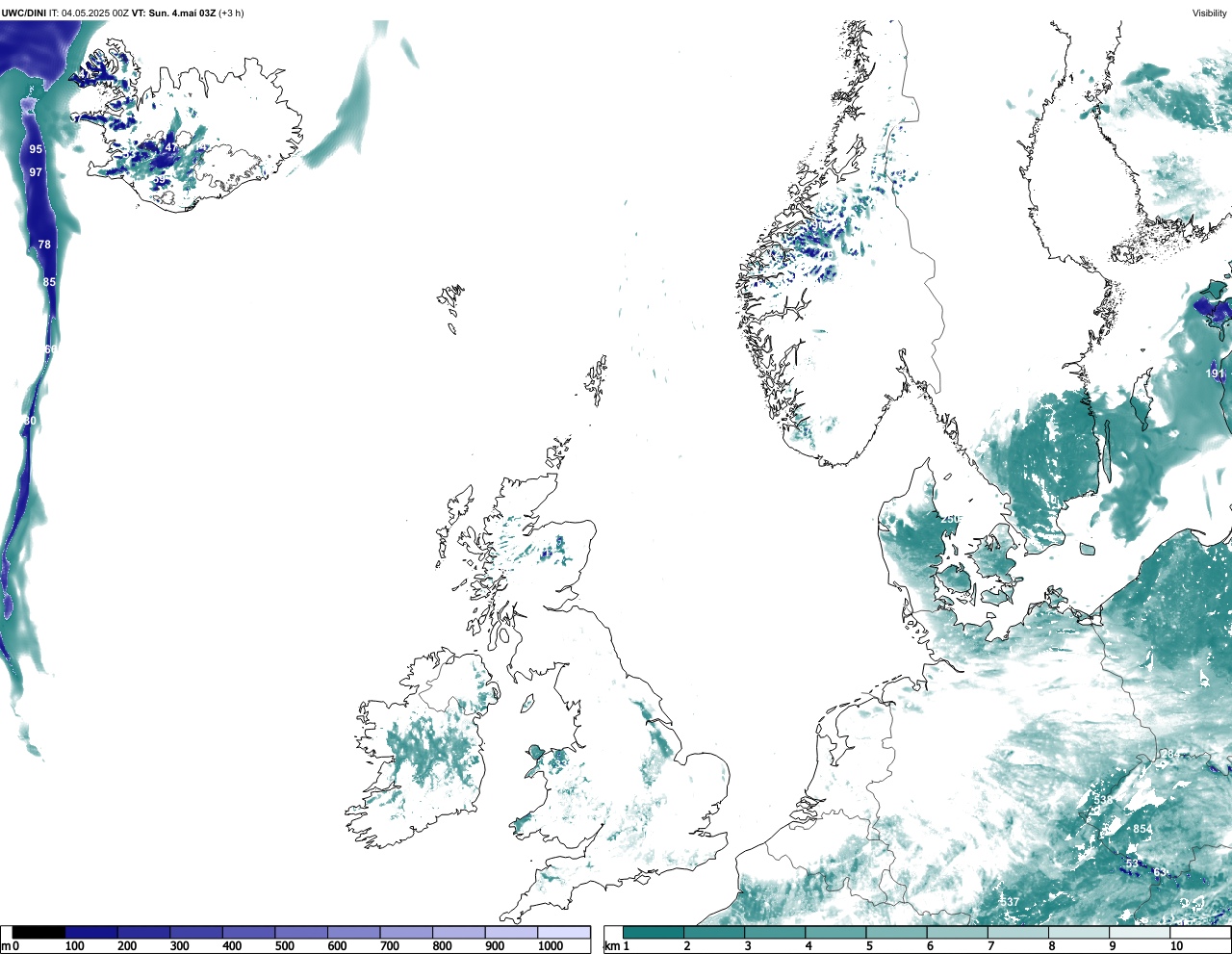
Task: Click the 900–1000 m pale lilac swatch
Action: tap(511, 932)
